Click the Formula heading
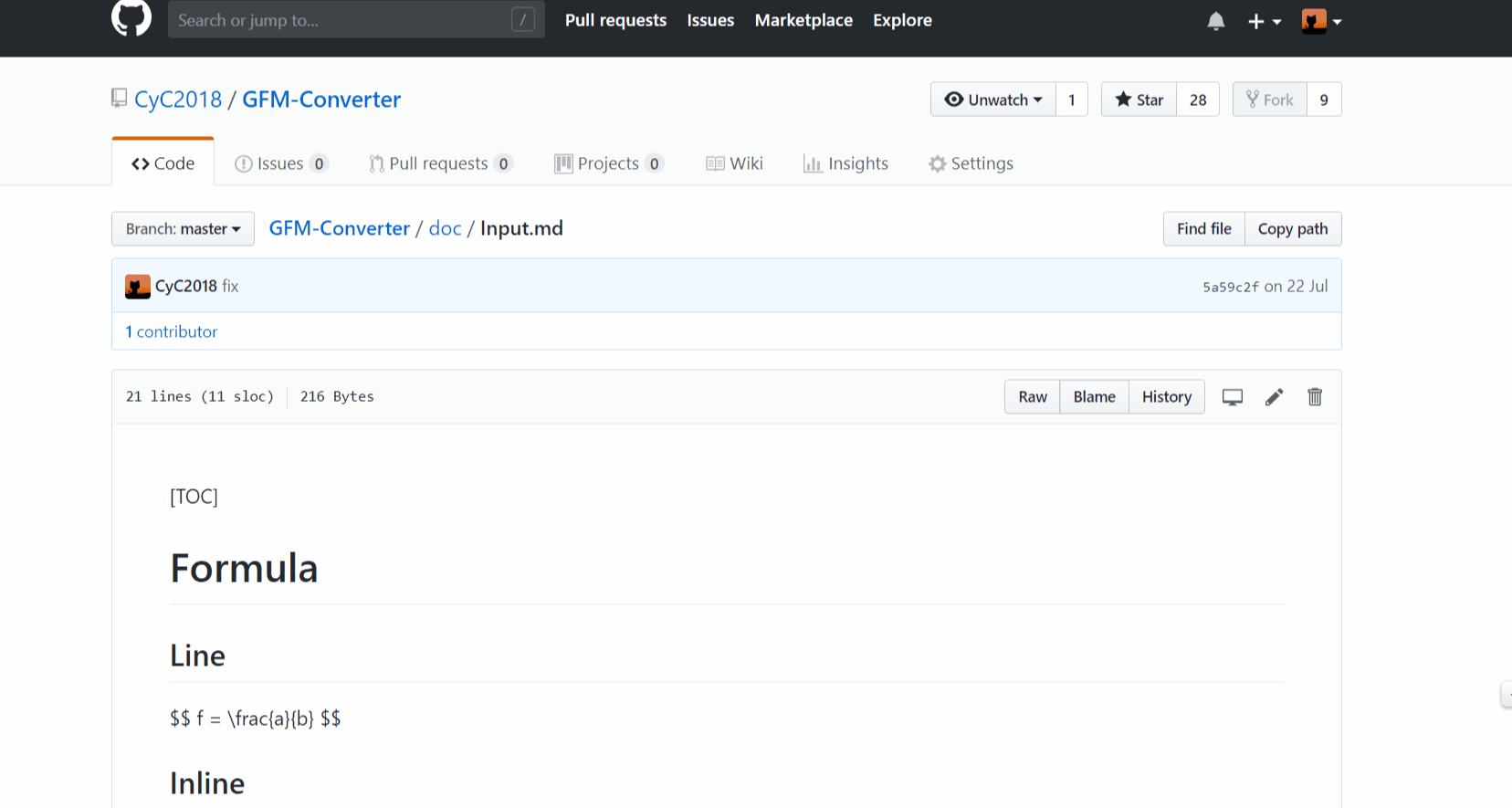1512x808 pixels. click(x=244, y=568)
